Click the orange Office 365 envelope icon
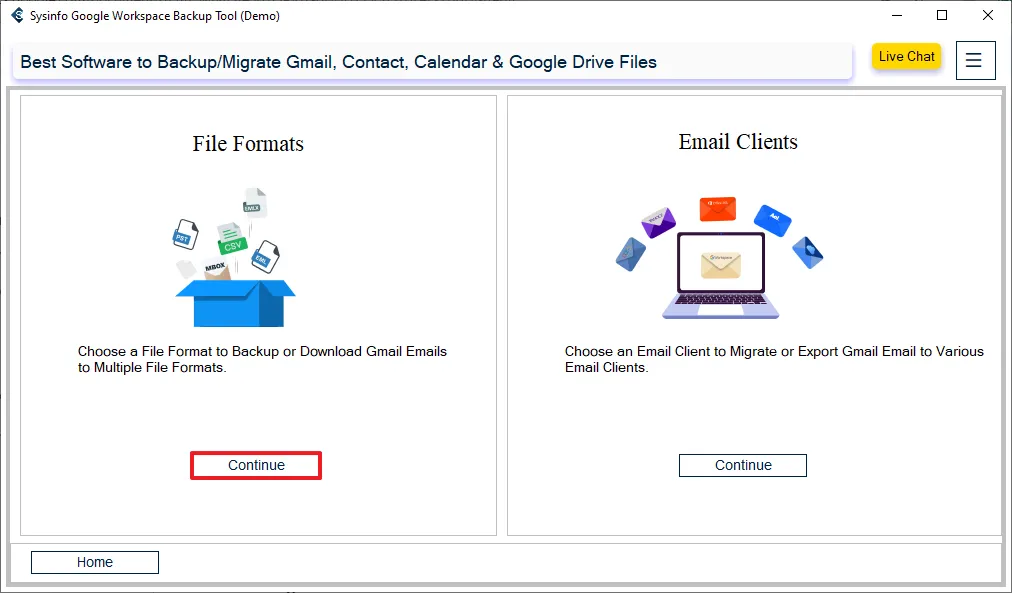This screenshot has width=1012, height=593. 718,208
